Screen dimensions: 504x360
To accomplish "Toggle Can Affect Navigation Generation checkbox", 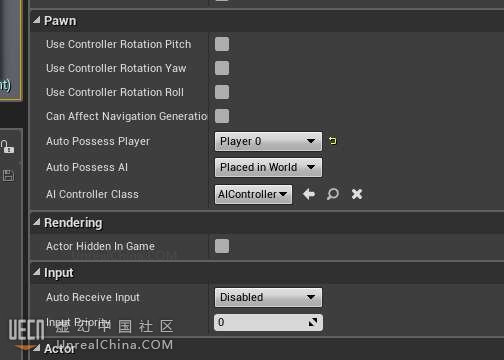I will [x=222, y=116].
